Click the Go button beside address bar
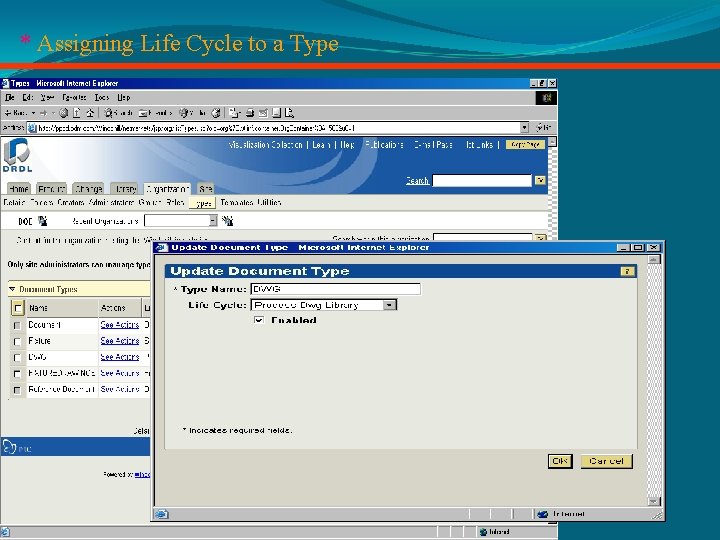 tap(544, 128)
